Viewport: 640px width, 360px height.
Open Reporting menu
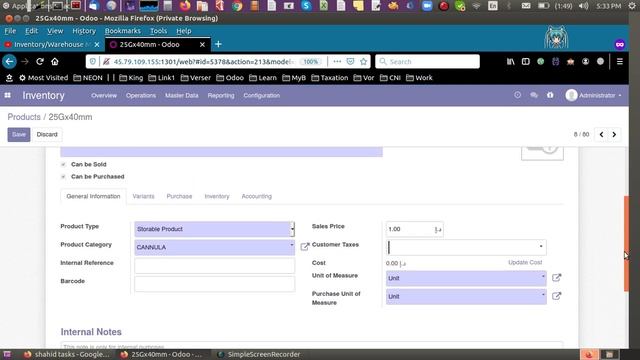pos(221,96)
